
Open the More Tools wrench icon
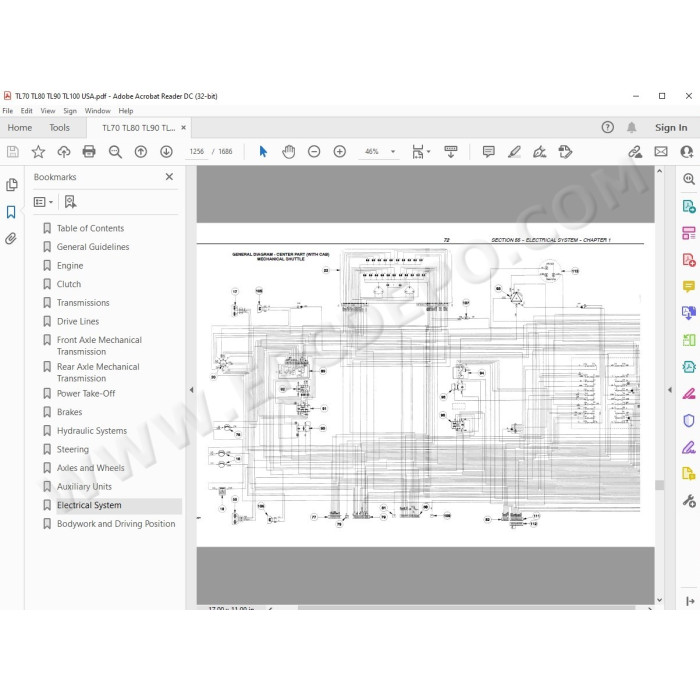click(x=688, y=501)
